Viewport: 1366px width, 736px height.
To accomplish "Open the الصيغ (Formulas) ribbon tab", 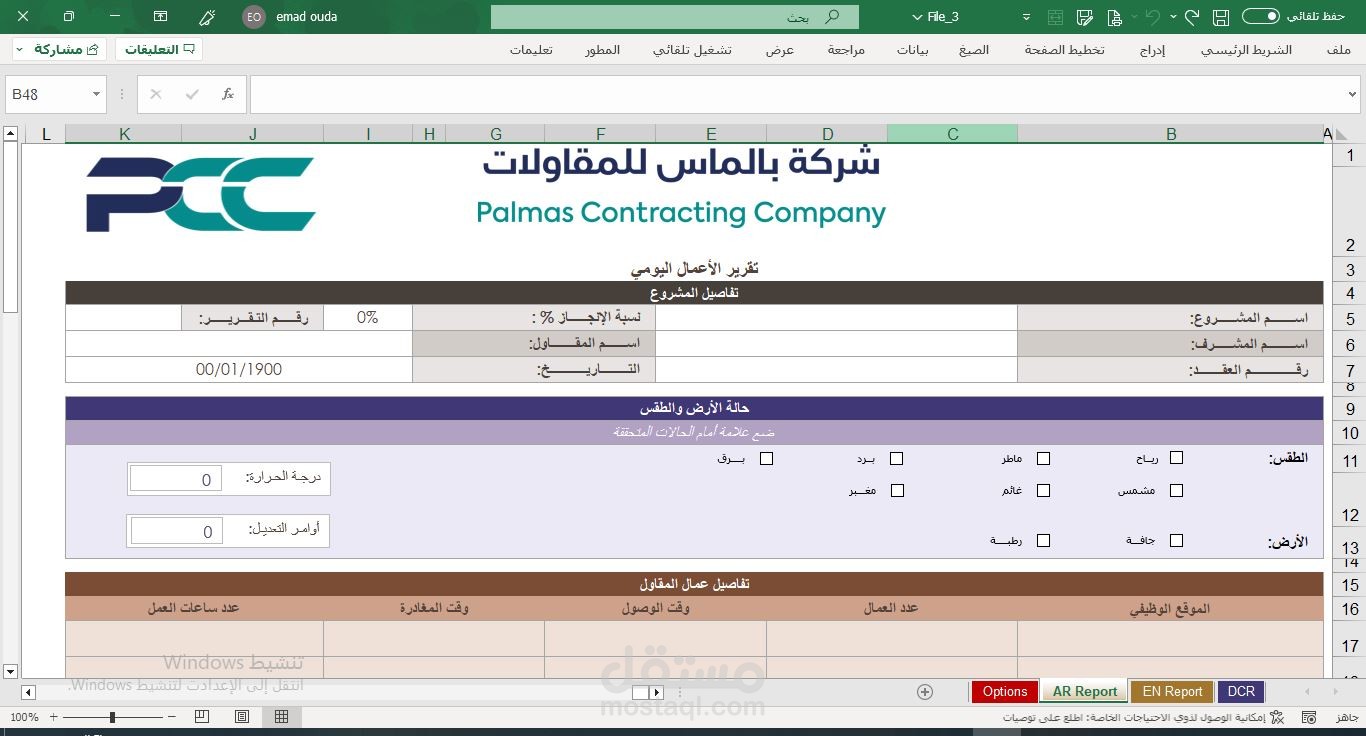I will pos(974,49).
